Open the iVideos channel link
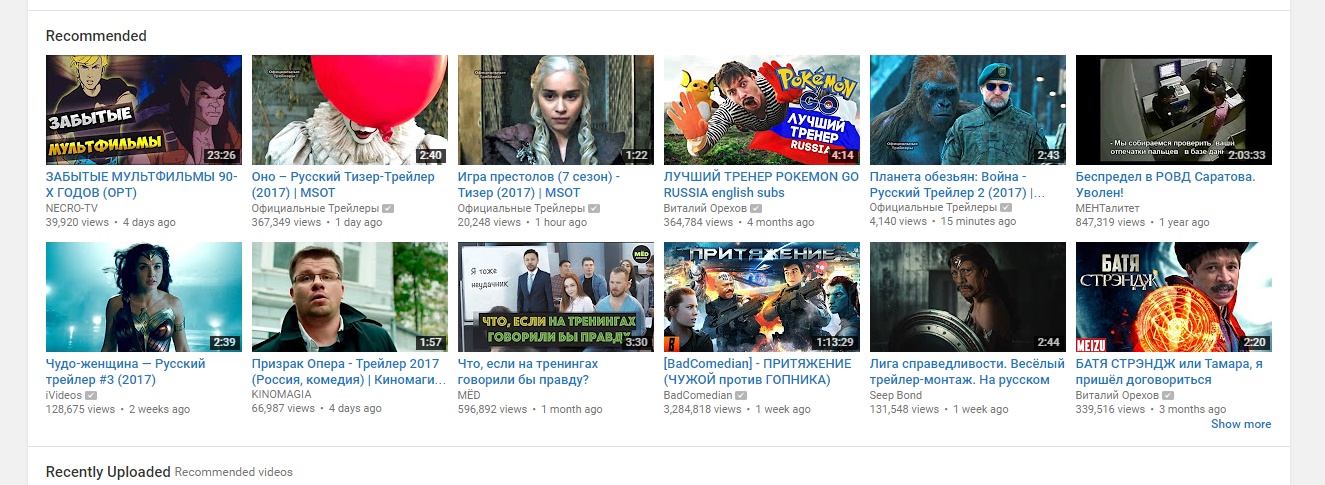Viewport: 1325px width, 485px height. click(x=64, y=395)
